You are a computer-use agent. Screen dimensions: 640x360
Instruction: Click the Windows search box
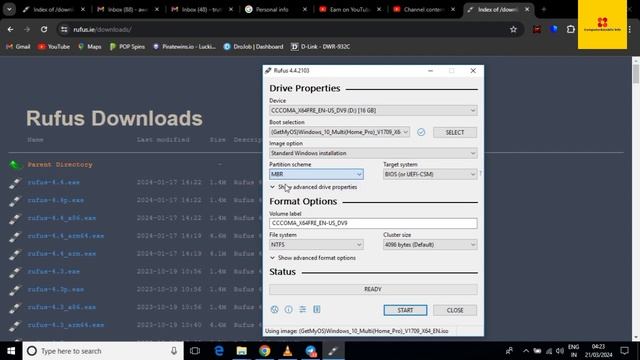pyautogui.click(x=103, y=351)
